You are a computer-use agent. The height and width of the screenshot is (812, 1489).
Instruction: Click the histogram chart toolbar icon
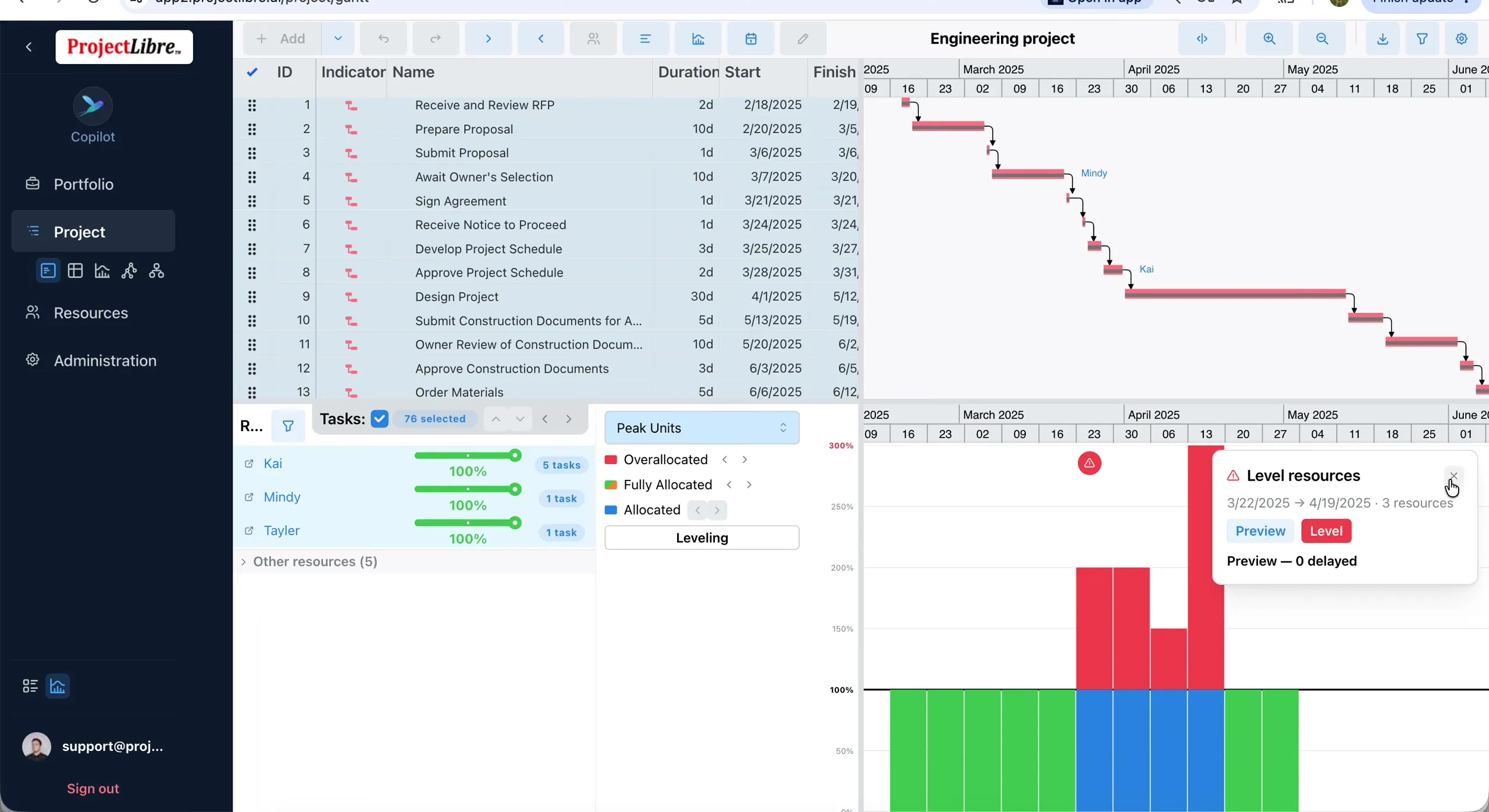click(698, 38)
